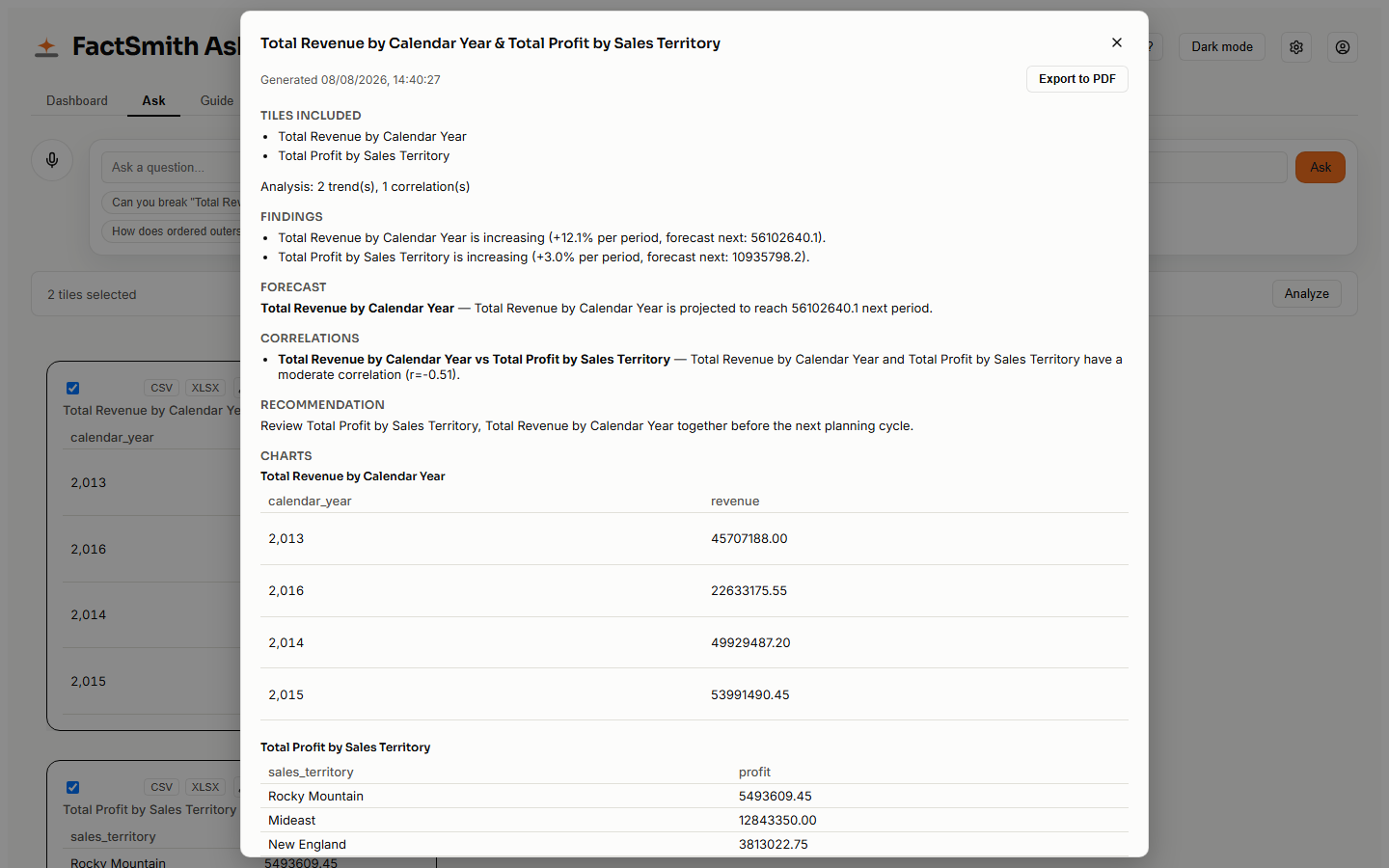Click revenue value 49929487.20

(x=750, y=642)
